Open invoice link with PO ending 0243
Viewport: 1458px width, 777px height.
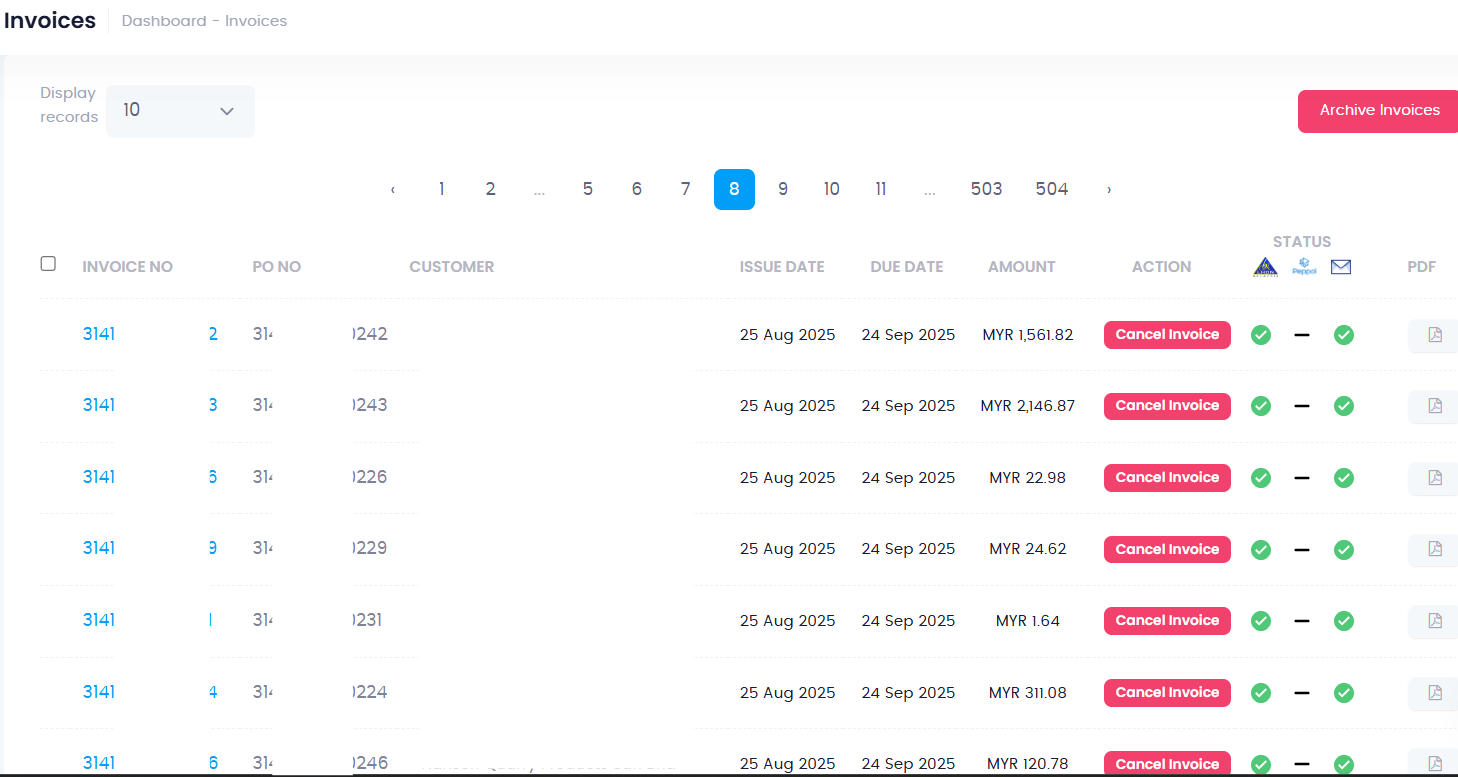click(99, 406)
